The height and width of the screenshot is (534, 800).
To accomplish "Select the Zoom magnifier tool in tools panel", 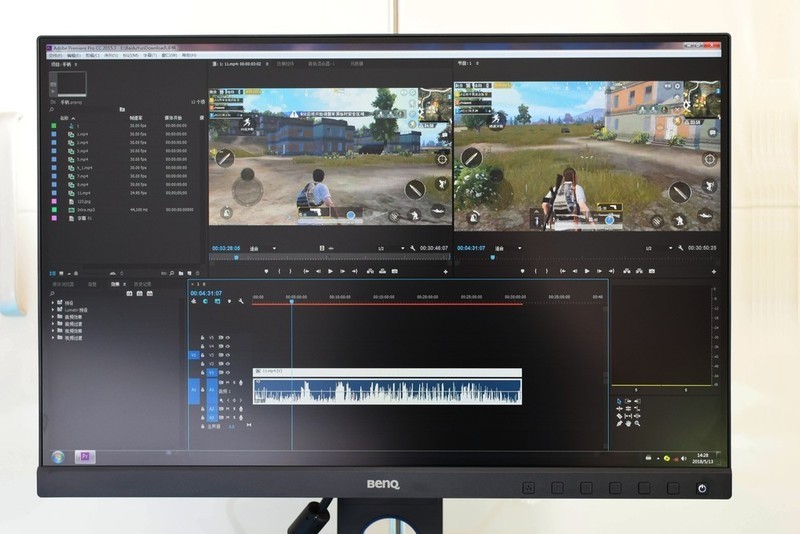I will [637, 423].
